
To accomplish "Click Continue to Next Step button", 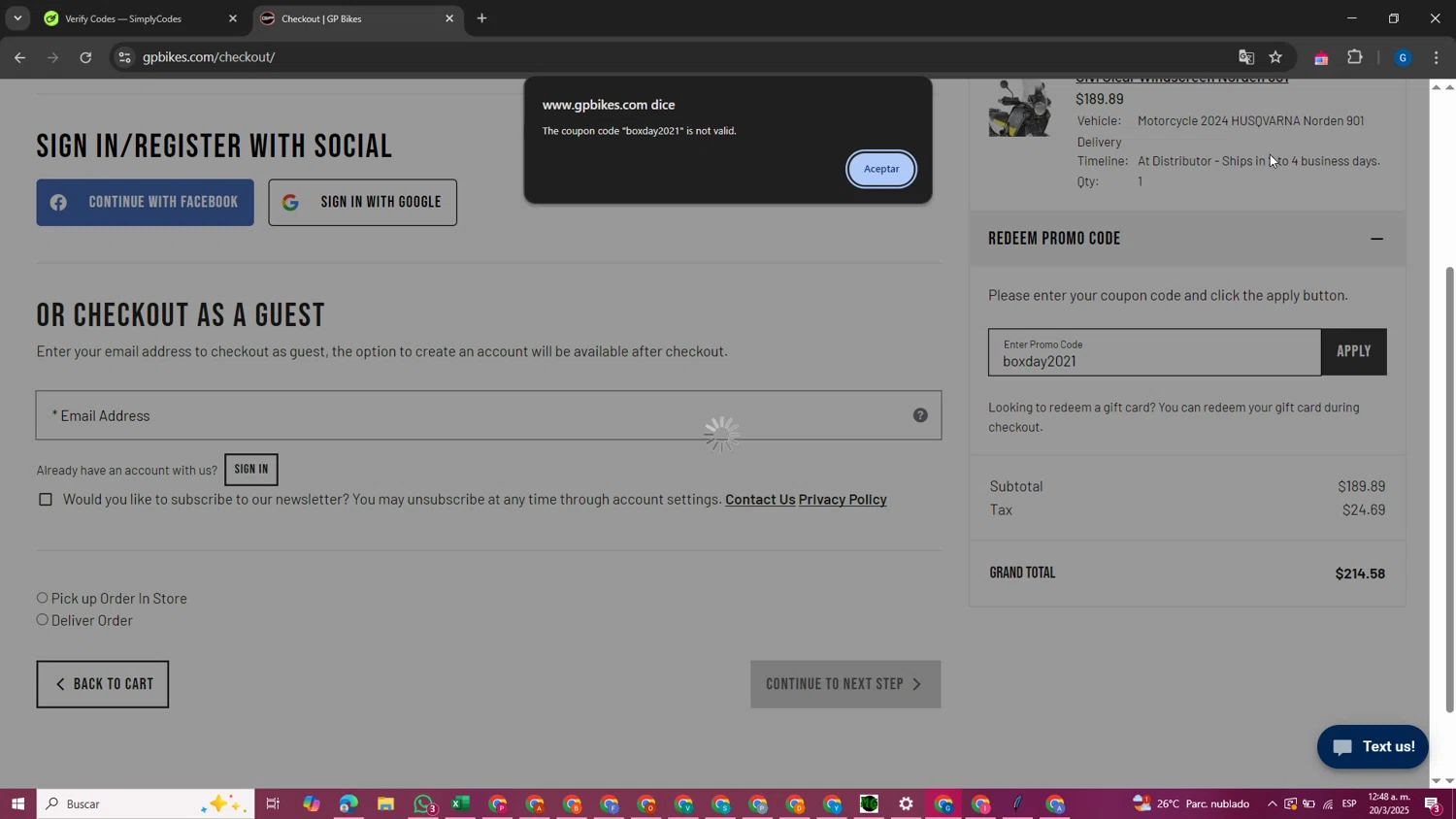I will click(x=845, y=684).
